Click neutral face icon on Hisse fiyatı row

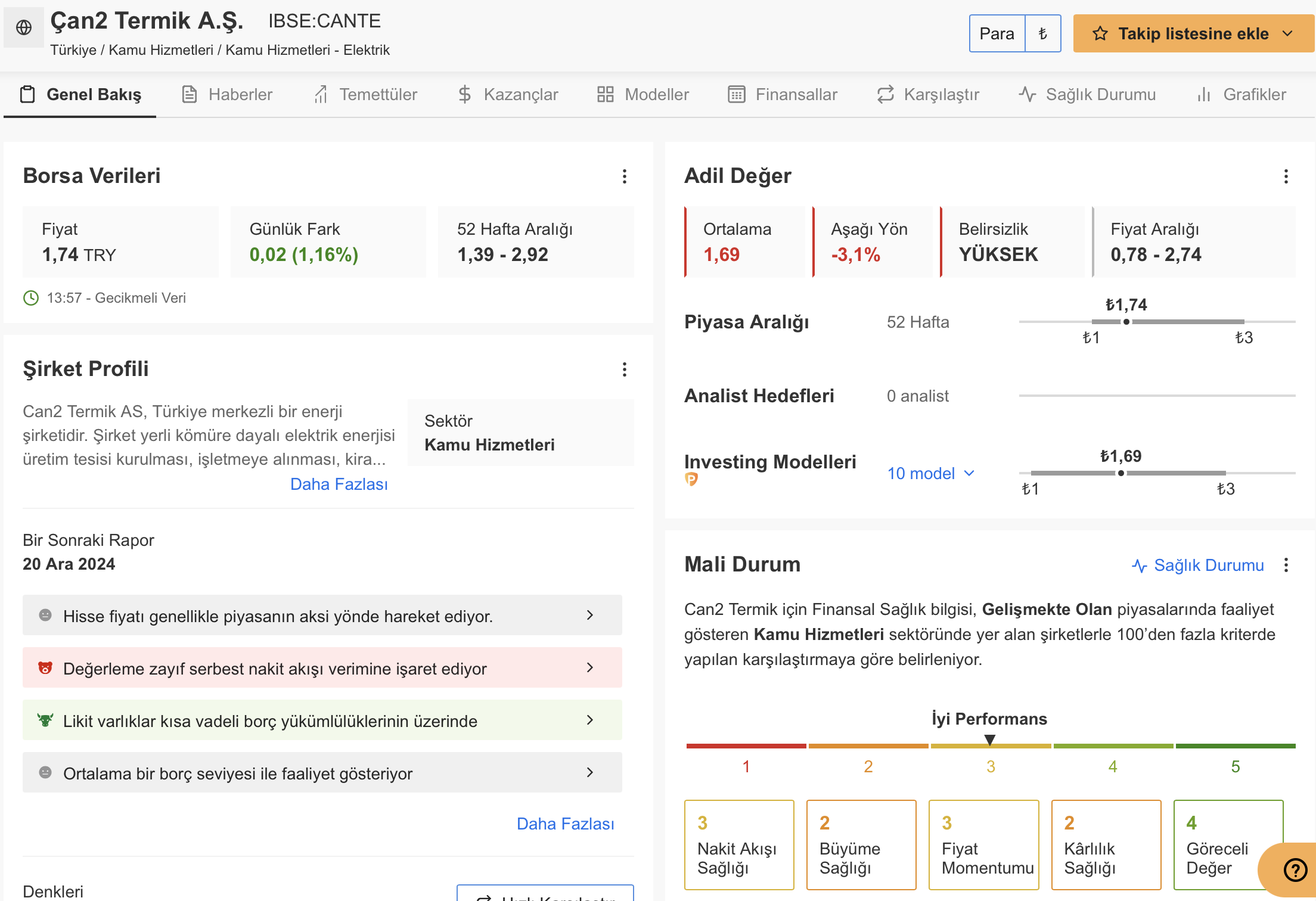(x=45, y=615)
